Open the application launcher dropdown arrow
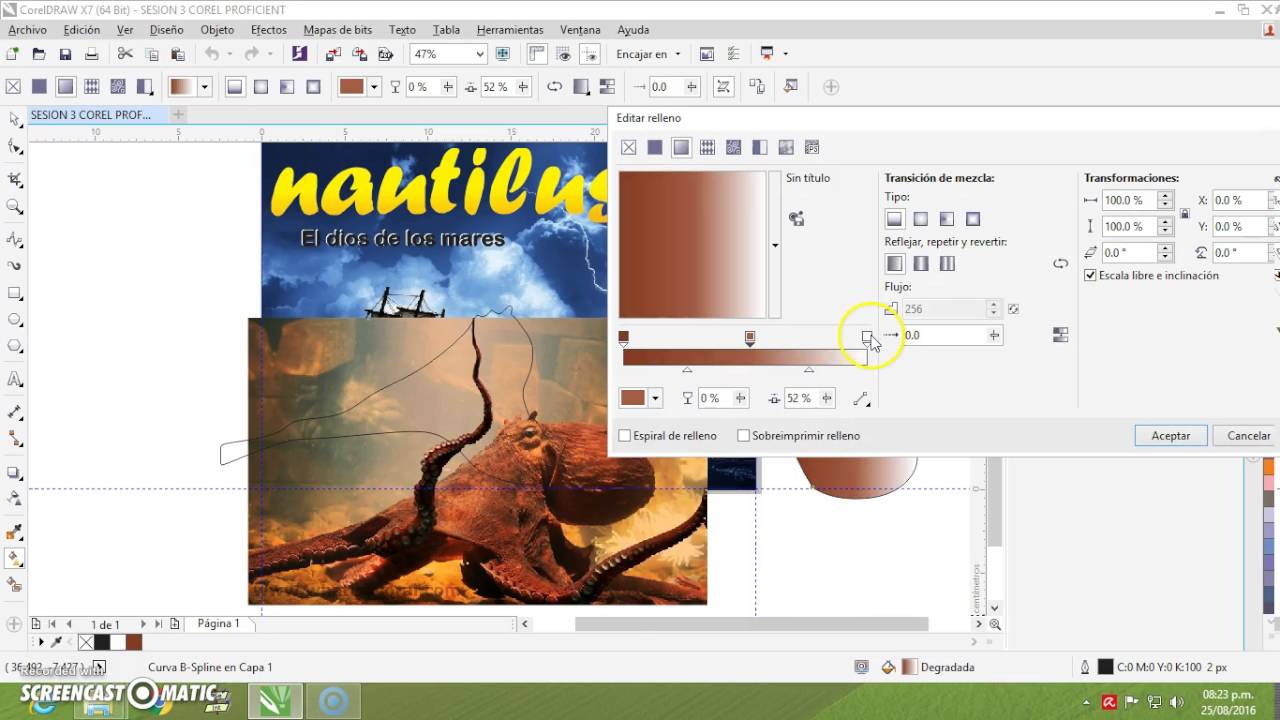The width and height of the screenshot is (1280, 720). 785,54
